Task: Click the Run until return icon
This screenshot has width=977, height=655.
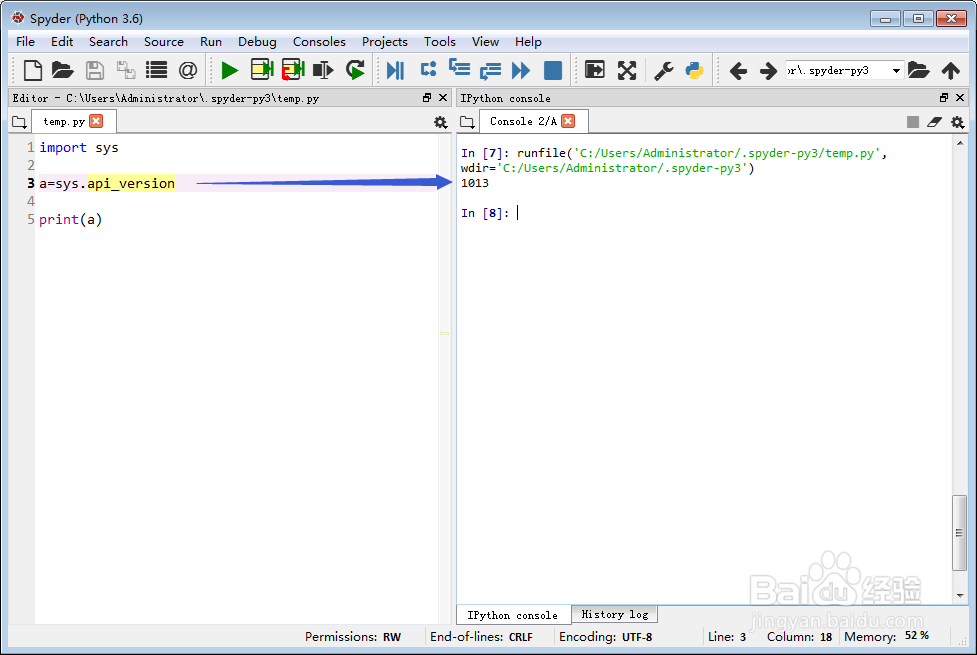Action: [490, 70]
